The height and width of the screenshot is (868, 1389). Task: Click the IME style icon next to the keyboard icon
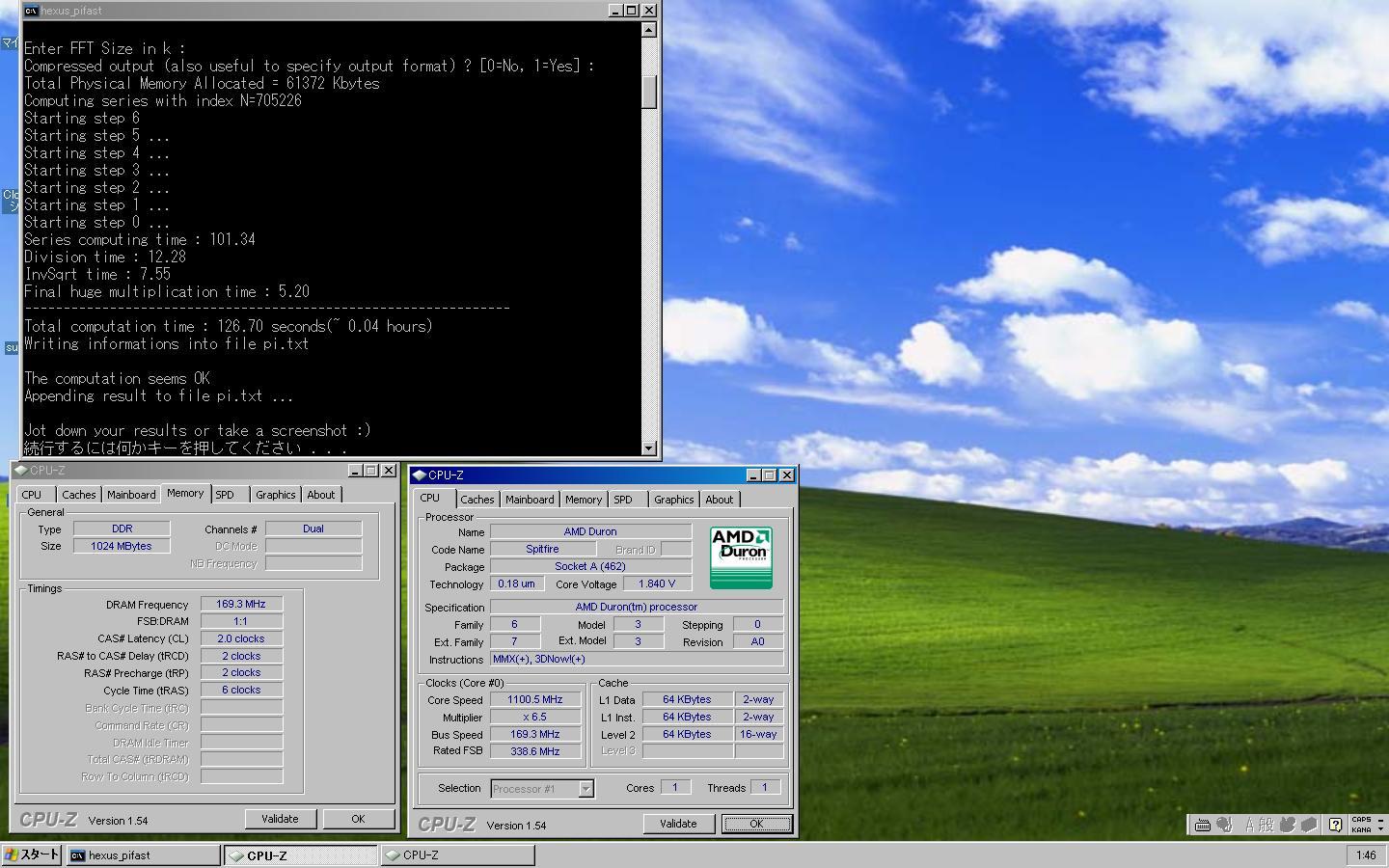(1224, 825)
